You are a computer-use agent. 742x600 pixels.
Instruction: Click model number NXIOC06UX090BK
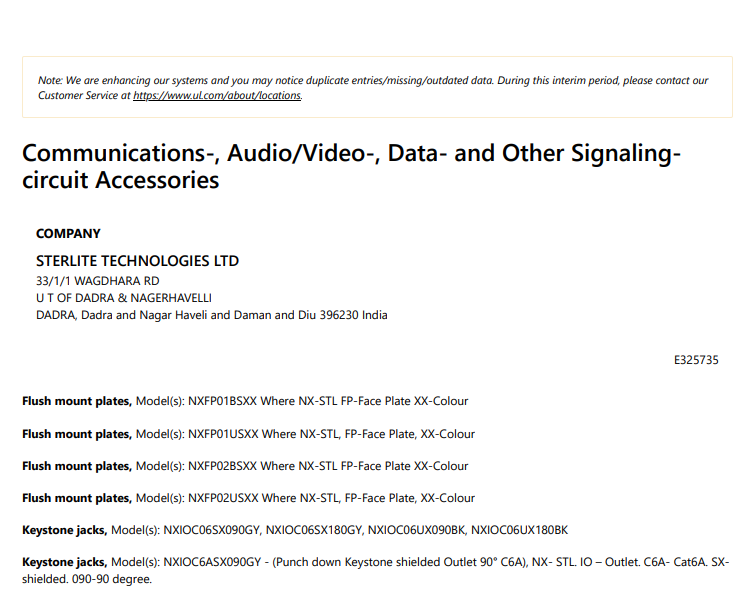(x=416, y=530)
